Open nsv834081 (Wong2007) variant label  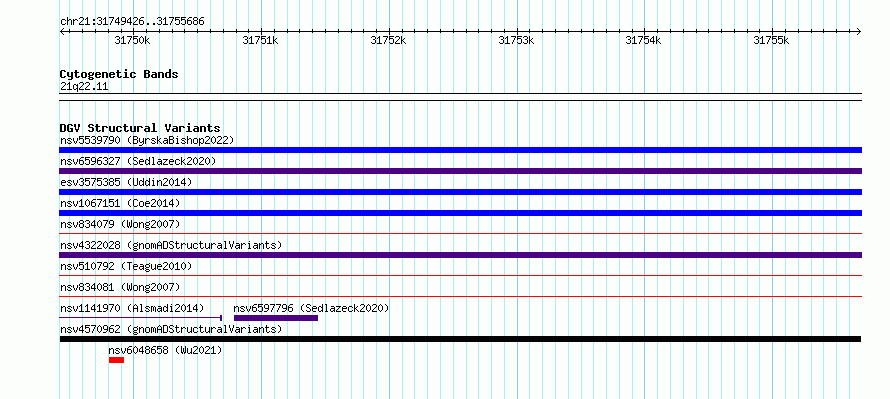tap(120, 287)
